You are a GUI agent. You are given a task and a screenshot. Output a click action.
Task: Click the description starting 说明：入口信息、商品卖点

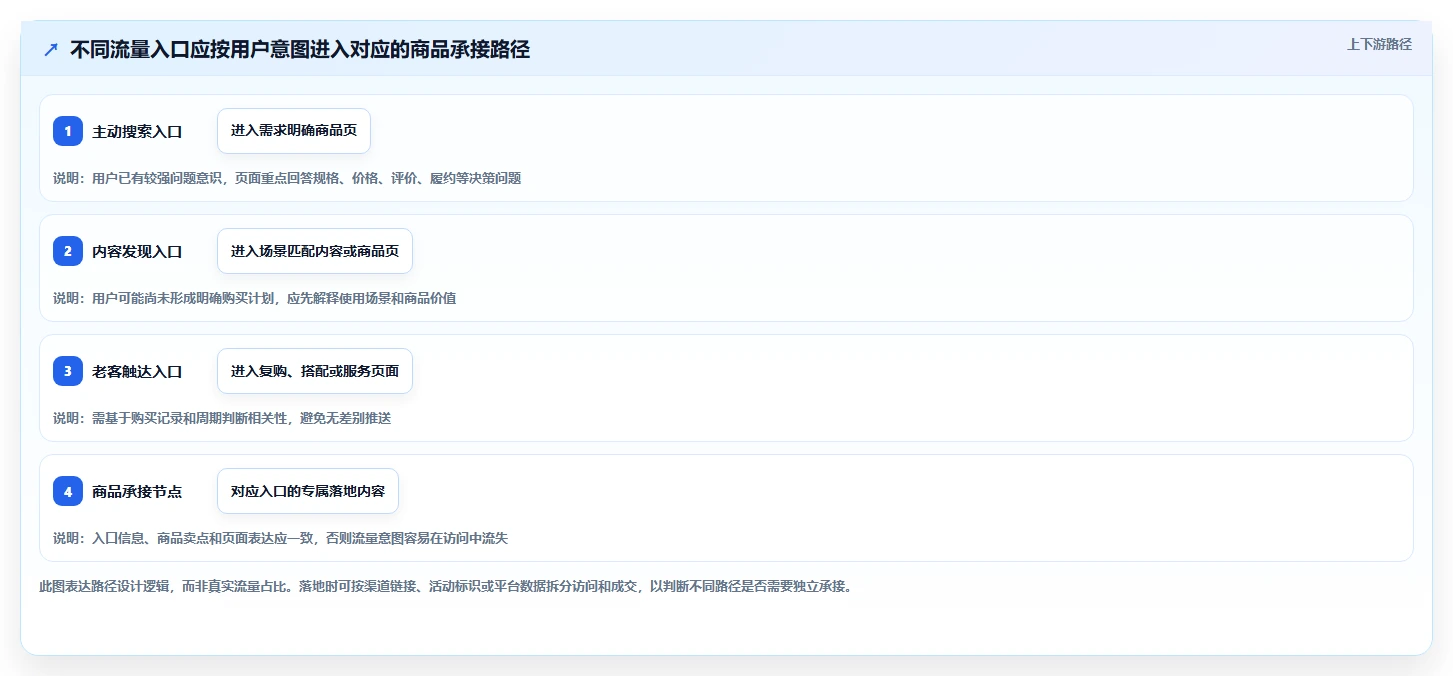[x=281, y=538]
